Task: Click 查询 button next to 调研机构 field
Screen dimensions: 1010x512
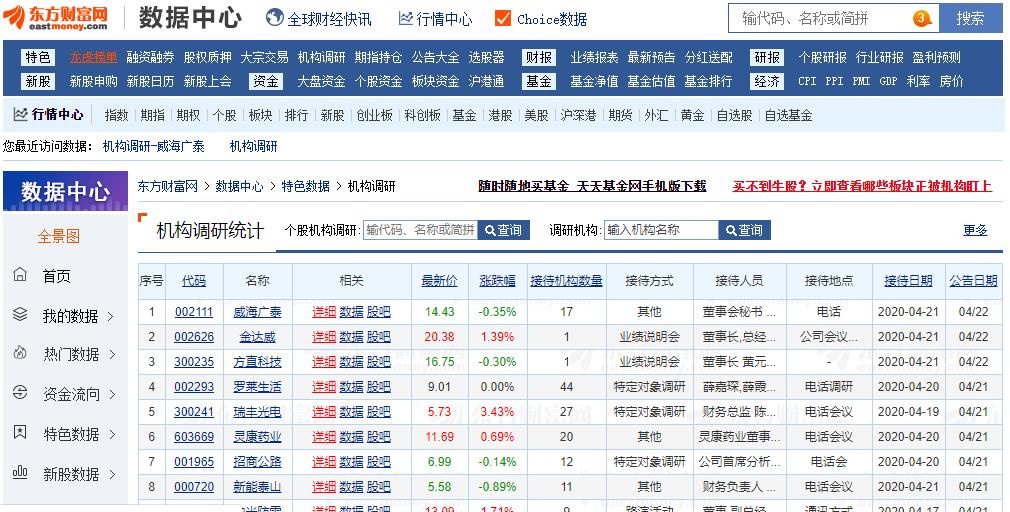Action: 745,230
